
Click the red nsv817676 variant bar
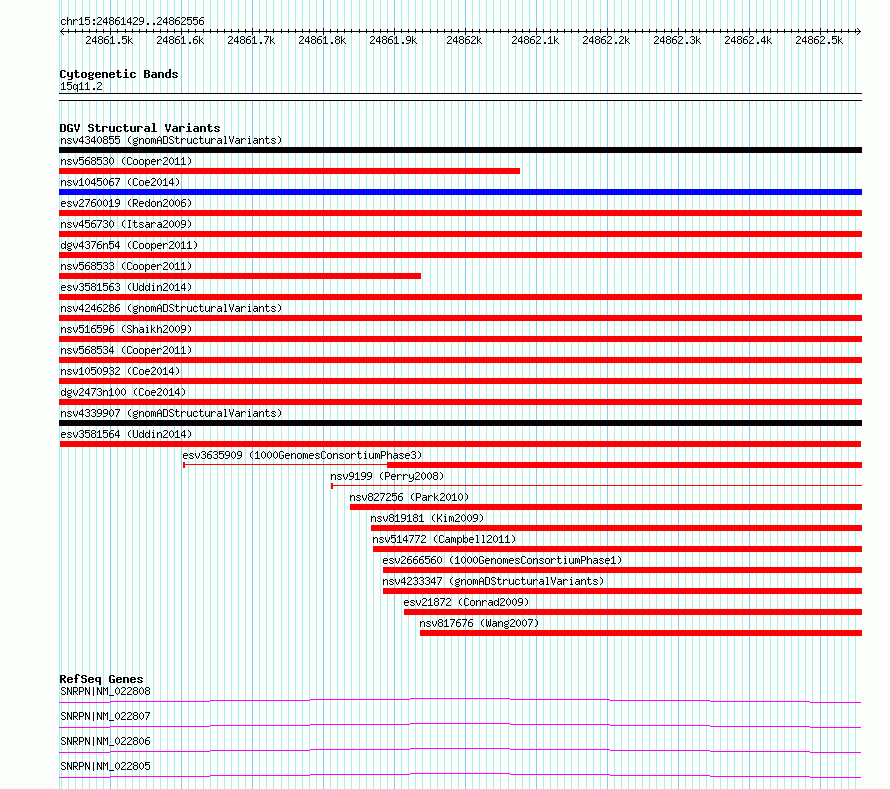point(641,633)
